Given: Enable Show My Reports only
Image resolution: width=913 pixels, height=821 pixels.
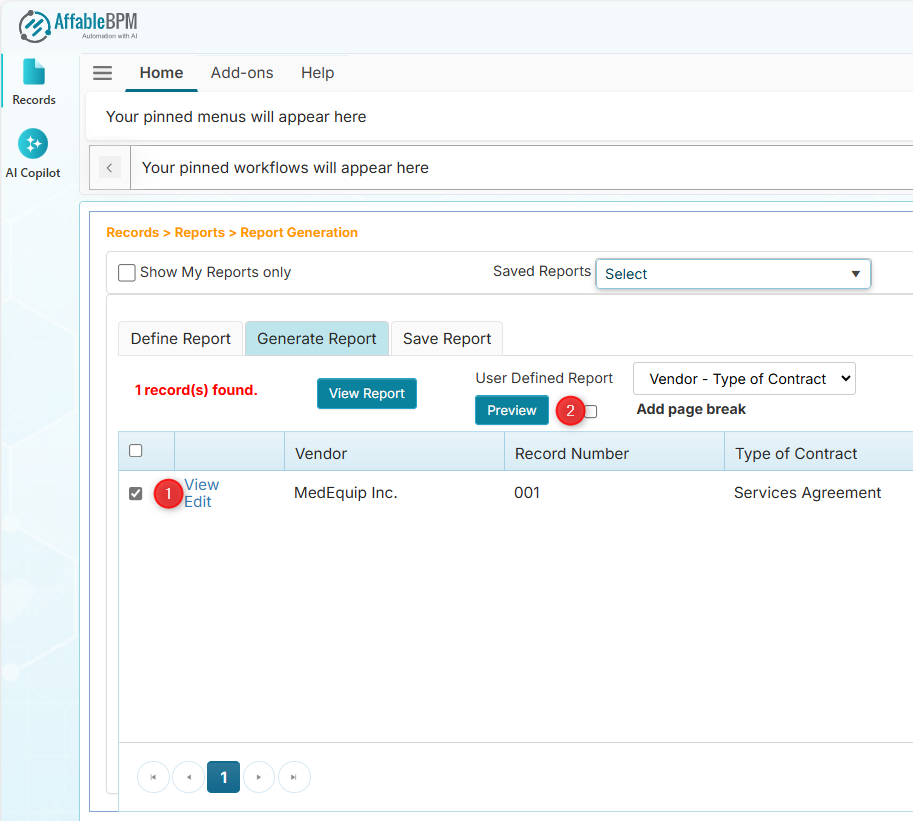Looking at the screenshot, I should [x=127, y=272].
